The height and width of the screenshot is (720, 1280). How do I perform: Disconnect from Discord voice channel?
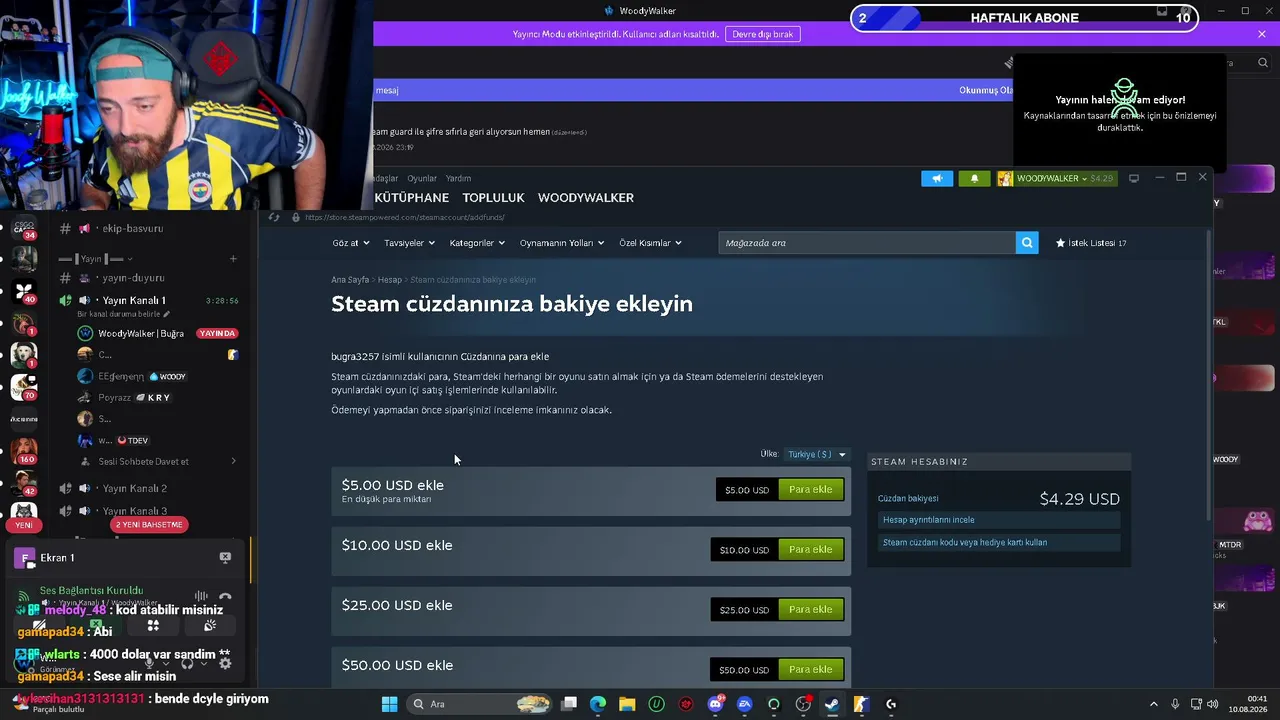coord(225,597)
